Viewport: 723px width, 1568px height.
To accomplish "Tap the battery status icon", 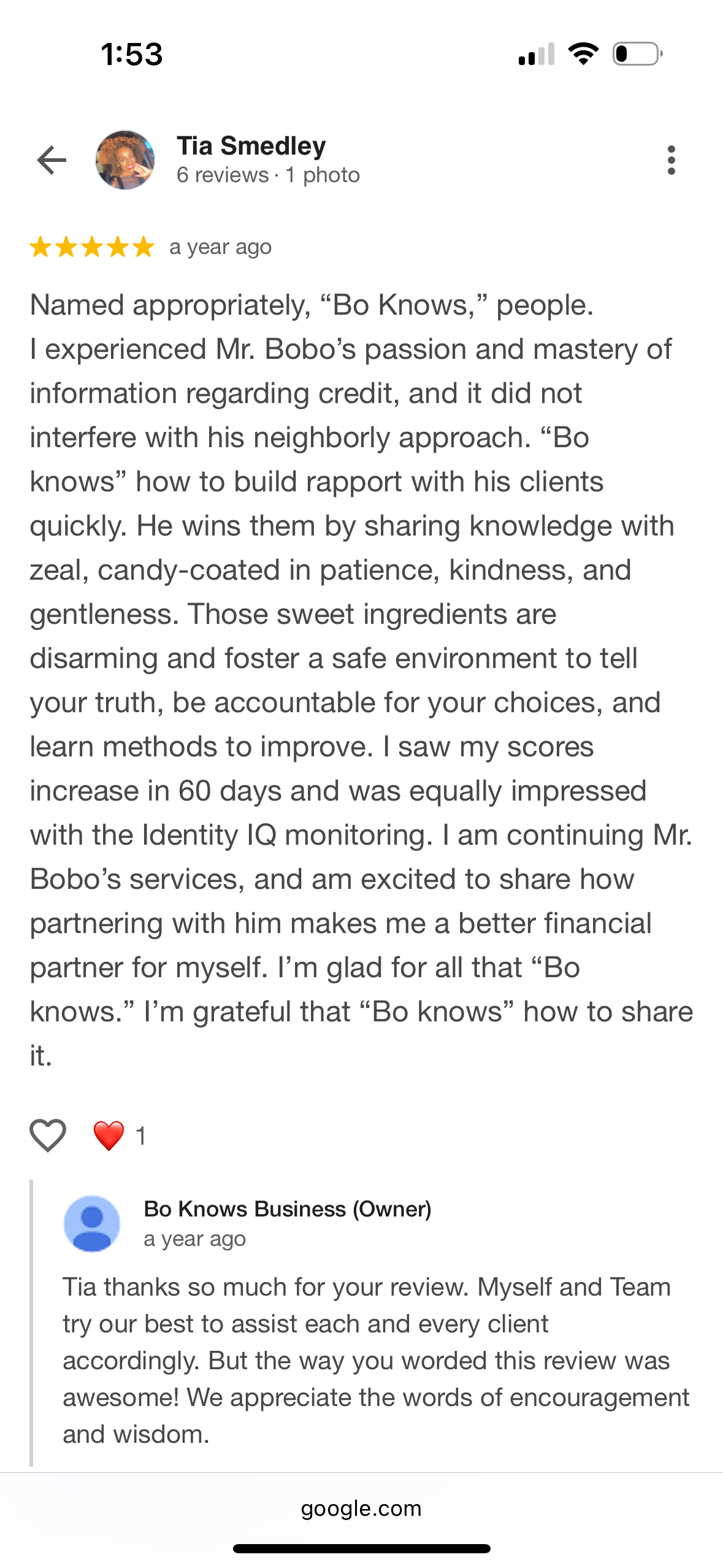I will [x=637, y=54].
